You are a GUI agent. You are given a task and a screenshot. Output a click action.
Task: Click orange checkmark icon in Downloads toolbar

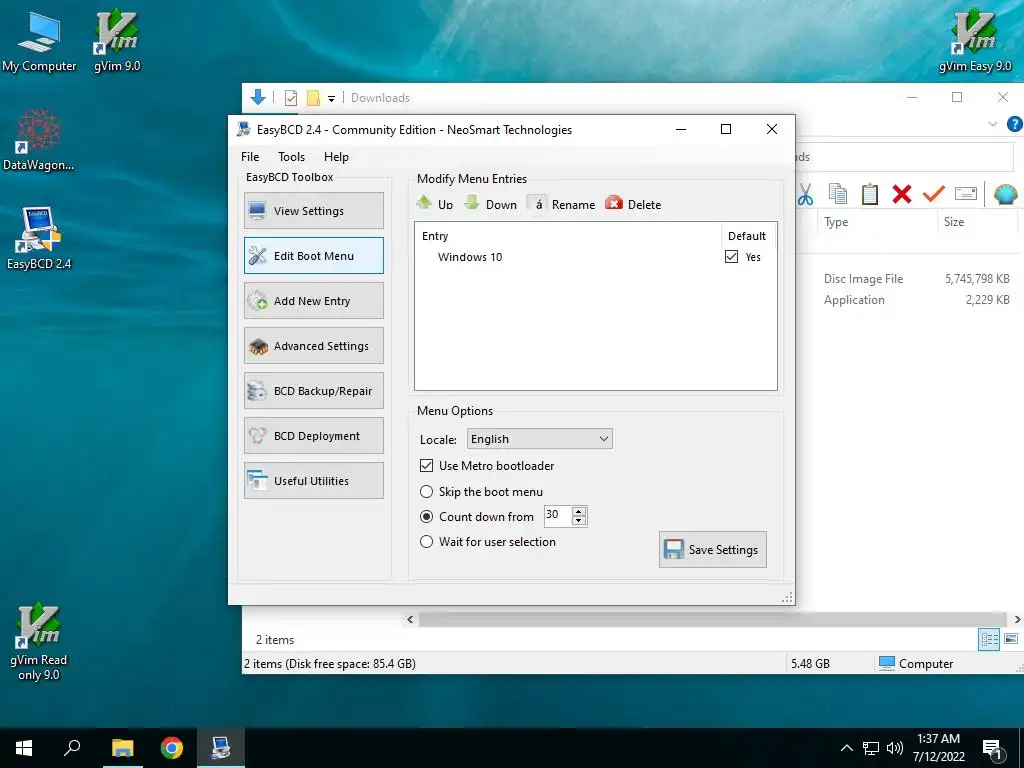[x=934, y=194]
